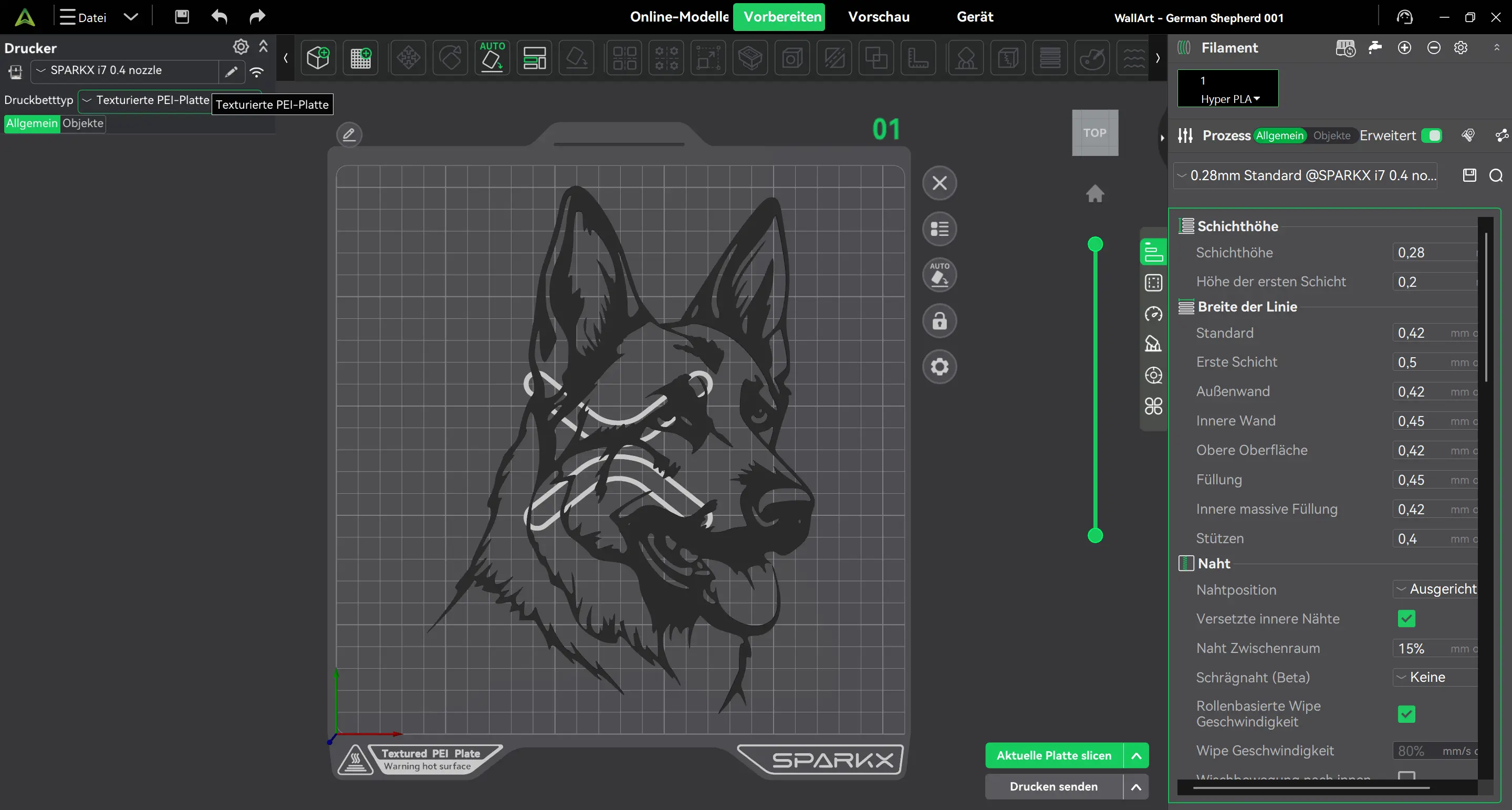Remove the plate with the X button
Image resolution: width=1512 pixels, height=810 pixels.
pyautogui.click(x=940, y=183)
